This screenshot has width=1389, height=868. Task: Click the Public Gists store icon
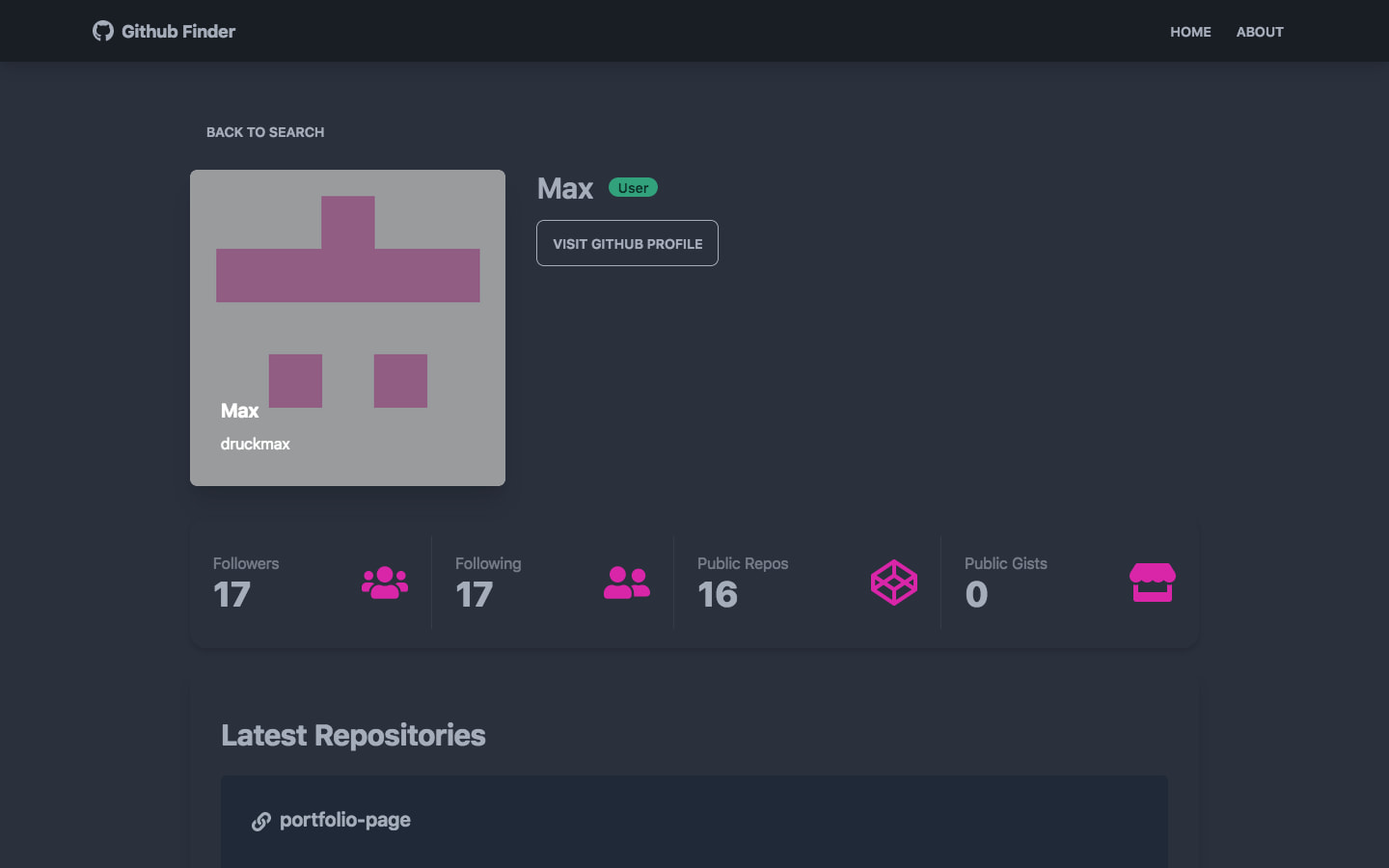point(1152,583)
